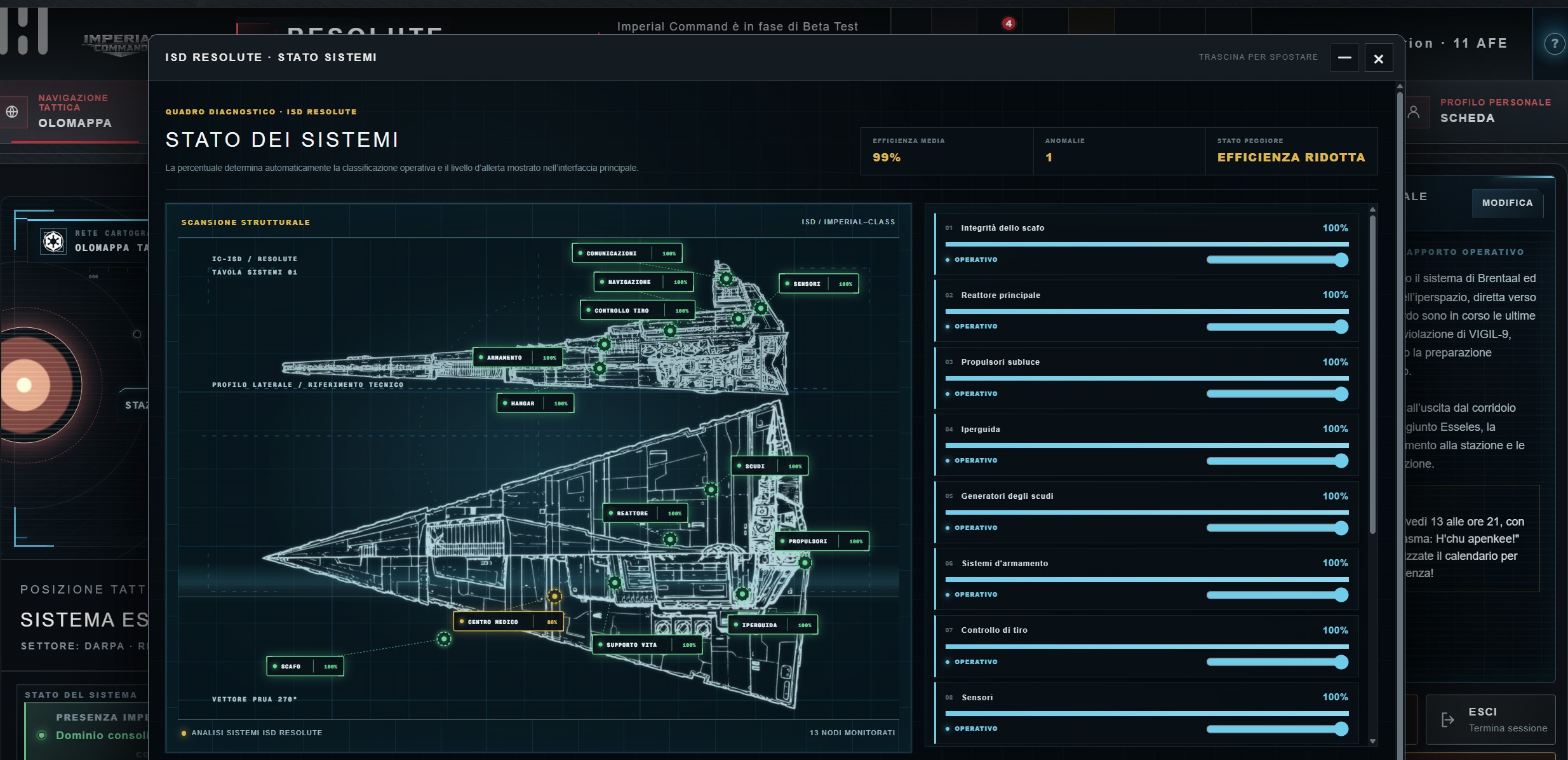The height and width of the screenshot is (760, 1568).
Task: Select the Propulsori tag on the scan
Action: click(822, 541)
